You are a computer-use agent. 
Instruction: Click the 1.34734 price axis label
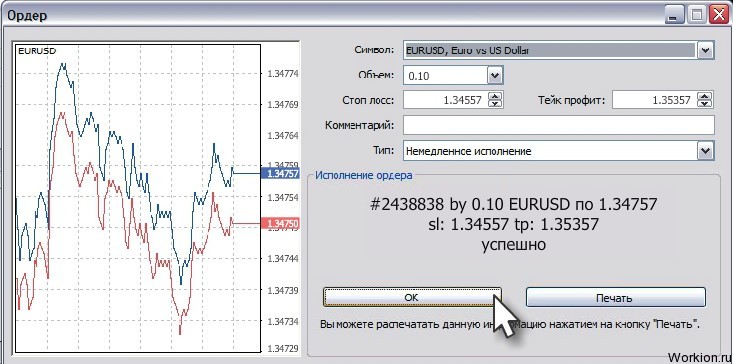(282, 321)
